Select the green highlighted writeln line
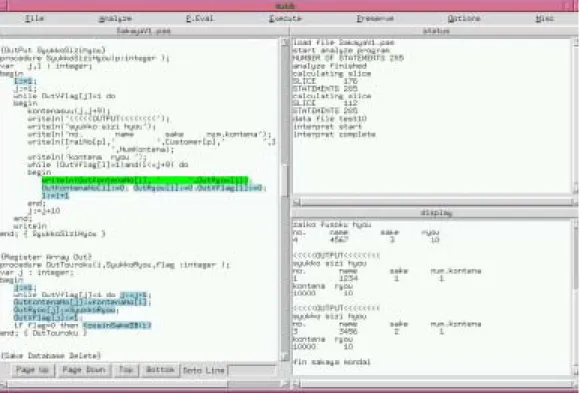This screenshot has height=393, width=583. 145,180
